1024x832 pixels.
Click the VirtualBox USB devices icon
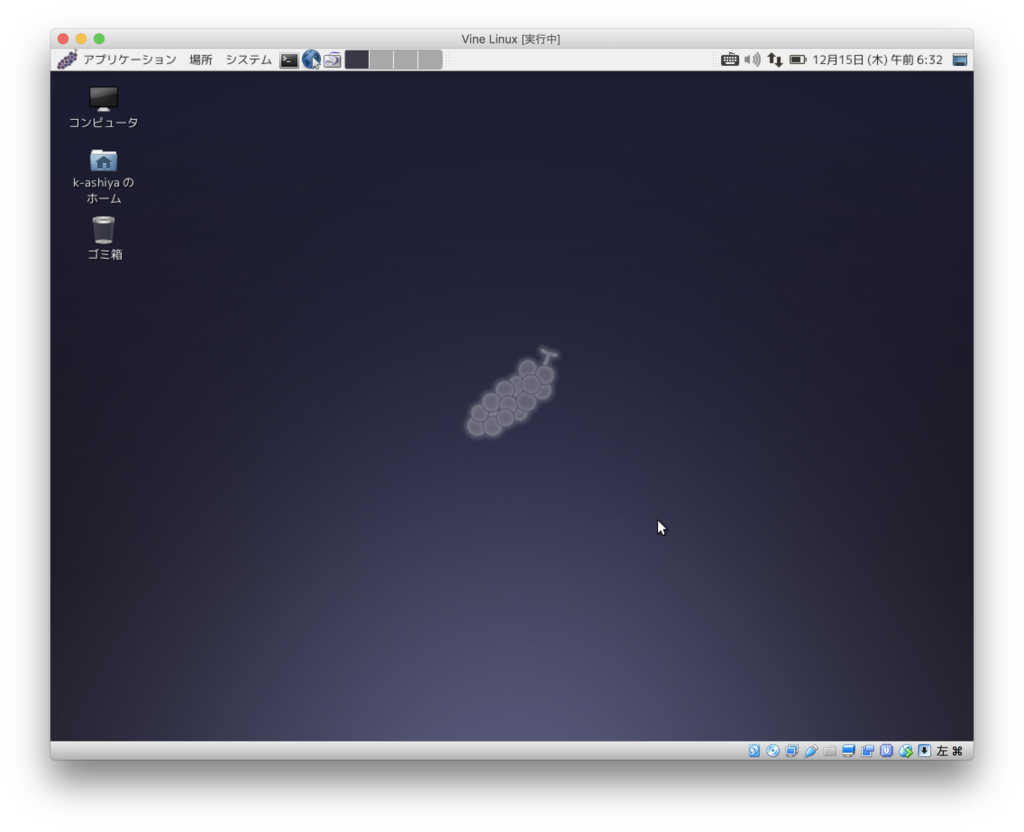810,750
